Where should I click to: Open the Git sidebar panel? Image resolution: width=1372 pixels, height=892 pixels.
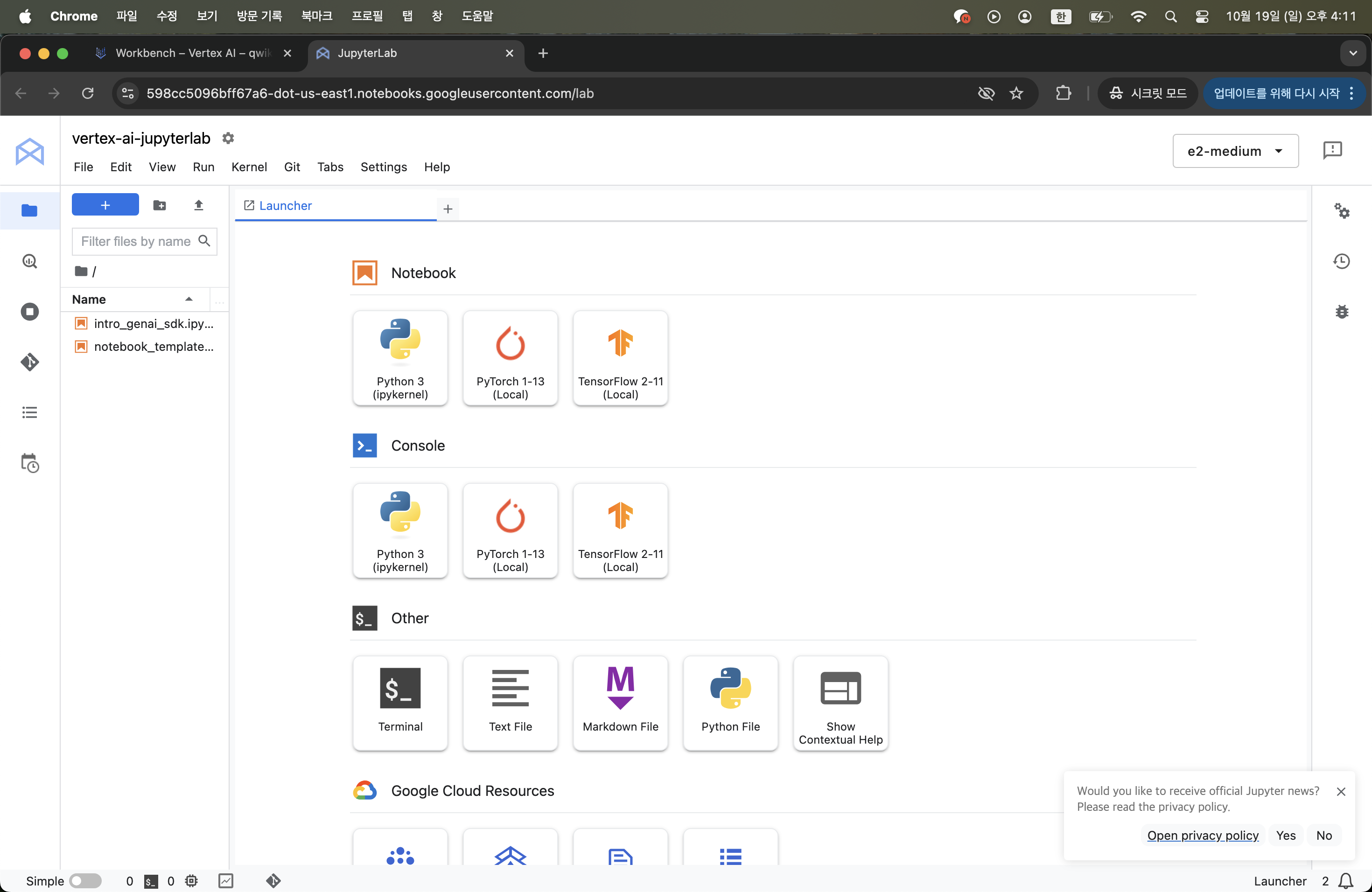pos(29,362)
